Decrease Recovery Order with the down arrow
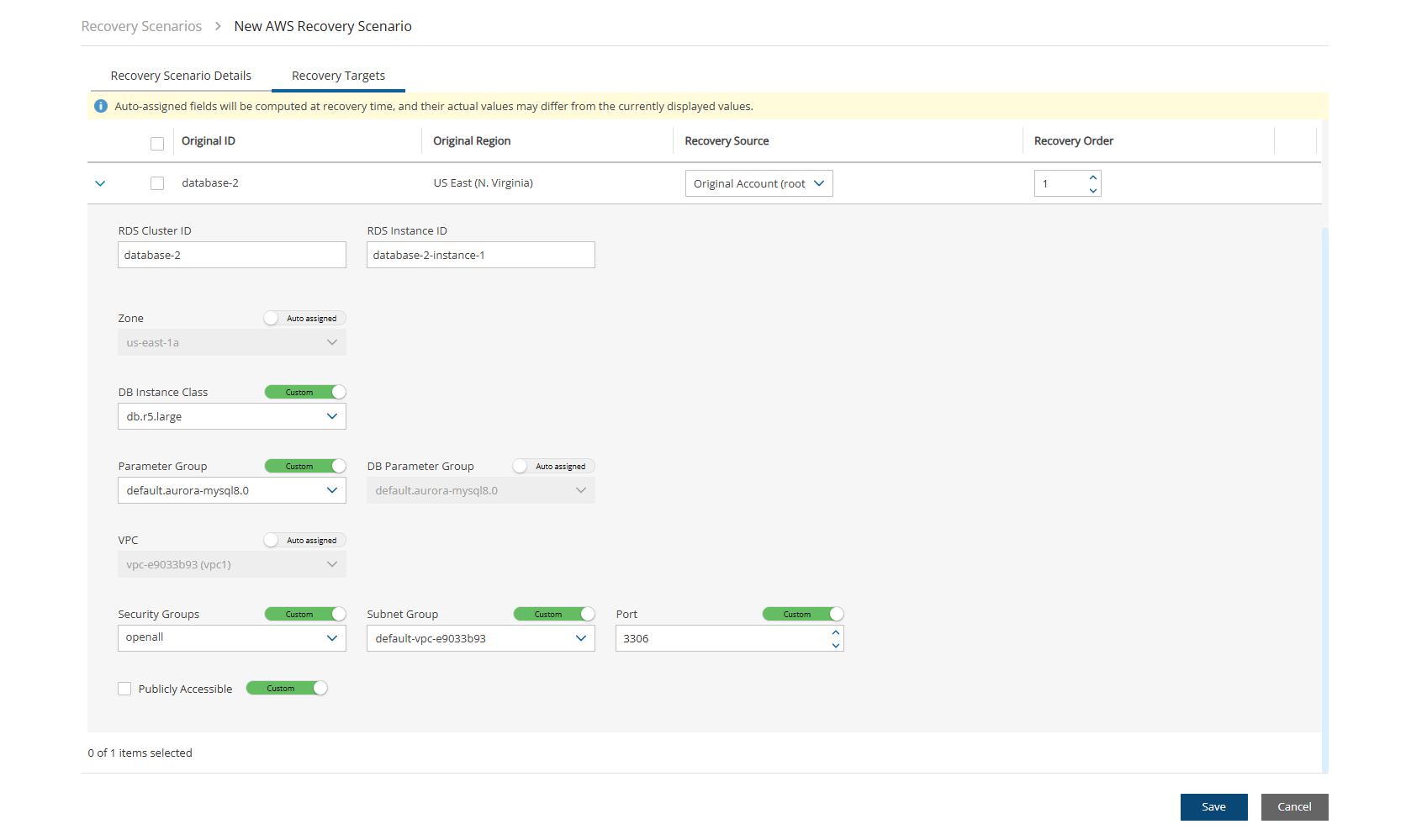Screen dimensions: 1406x840 (1092, 190)
